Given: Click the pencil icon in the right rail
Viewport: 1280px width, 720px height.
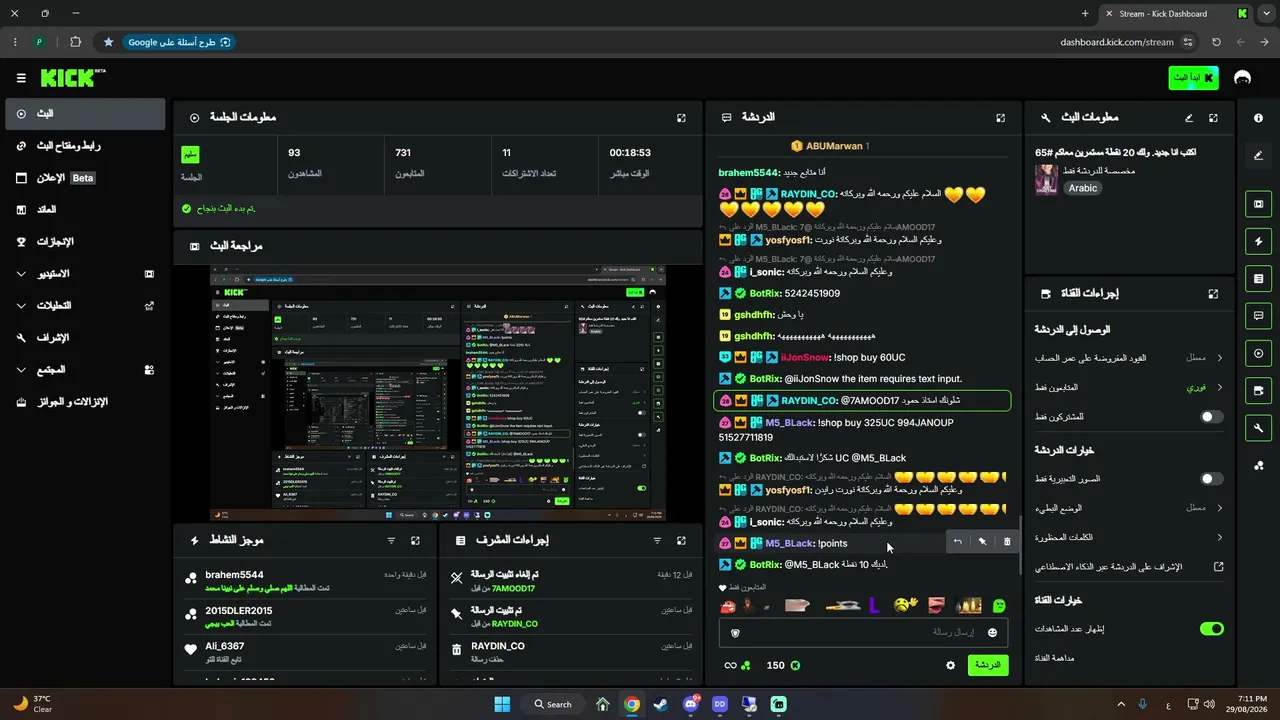Looking at the screenshot, I should coord(1258,155).
